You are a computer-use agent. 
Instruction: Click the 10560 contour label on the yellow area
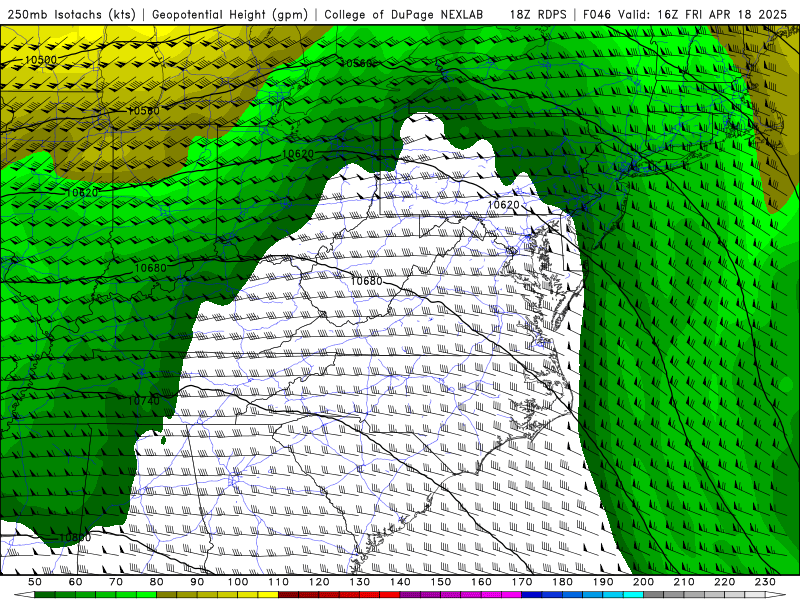143,111
